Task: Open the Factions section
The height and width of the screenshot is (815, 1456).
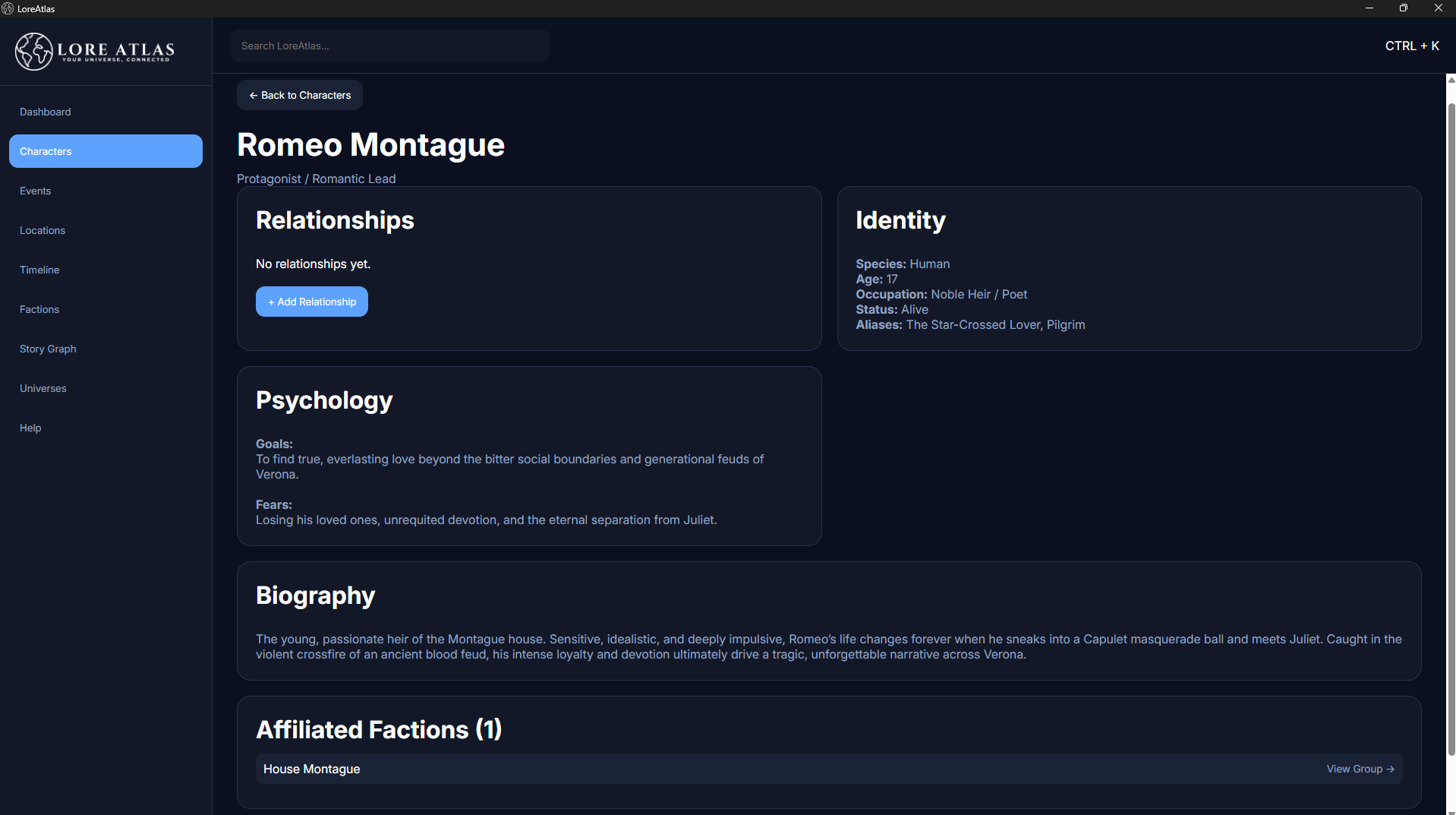Action: [x=106, y=309]
